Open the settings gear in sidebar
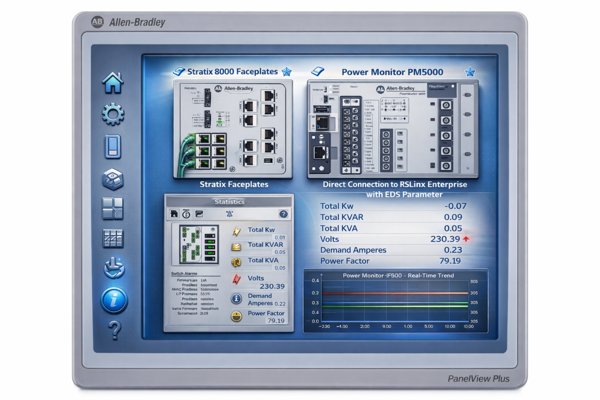The width and height of the screenshot is (600, 400). pos(114,115)
